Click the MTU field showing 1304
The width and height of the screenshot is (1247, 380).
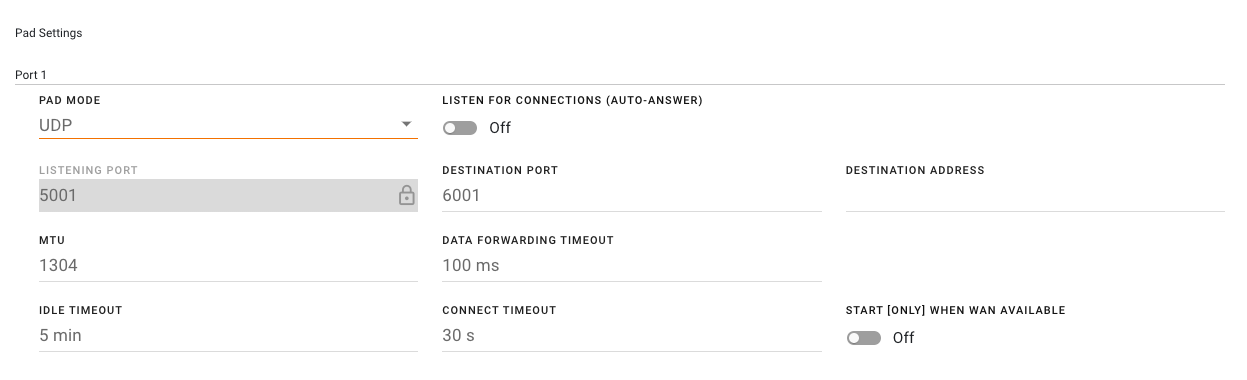click(x=228, y=266)
